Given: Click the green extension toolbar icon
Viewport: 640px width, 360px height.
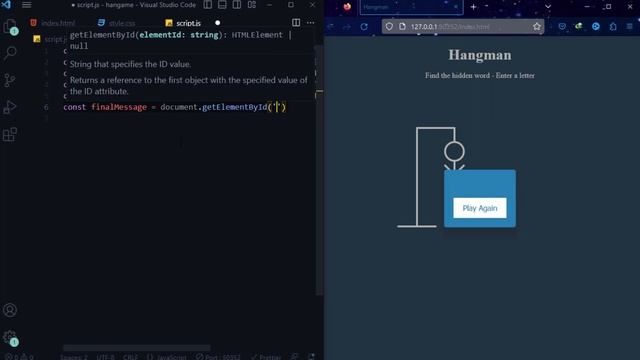Looking at the screenshot, I should (x=579, y=27).
